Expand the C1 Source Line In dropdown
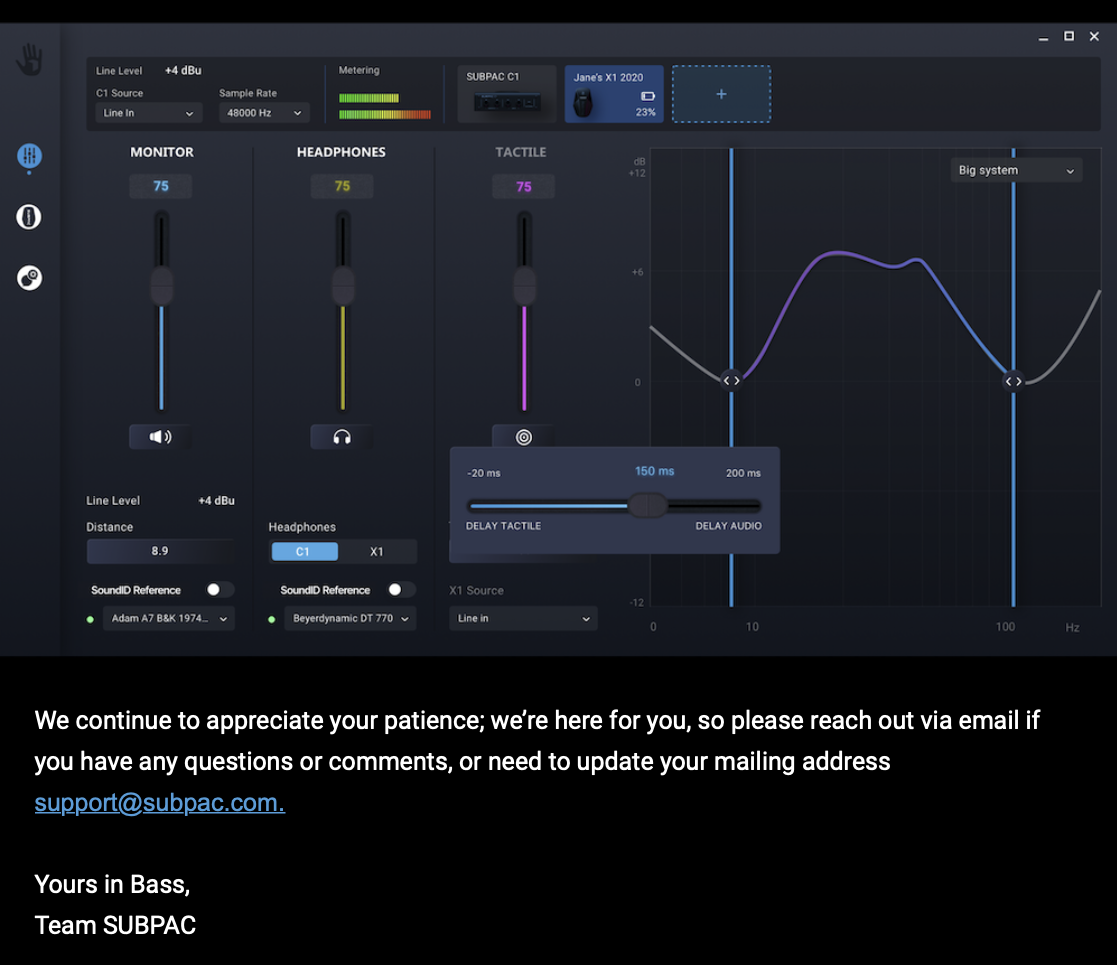 (149, 113)
